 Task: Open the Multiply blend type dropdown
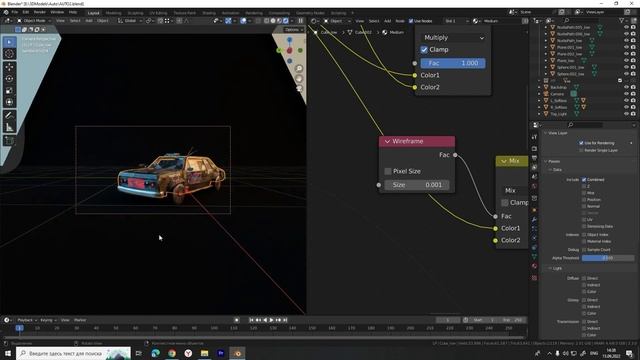click(453, 38)
